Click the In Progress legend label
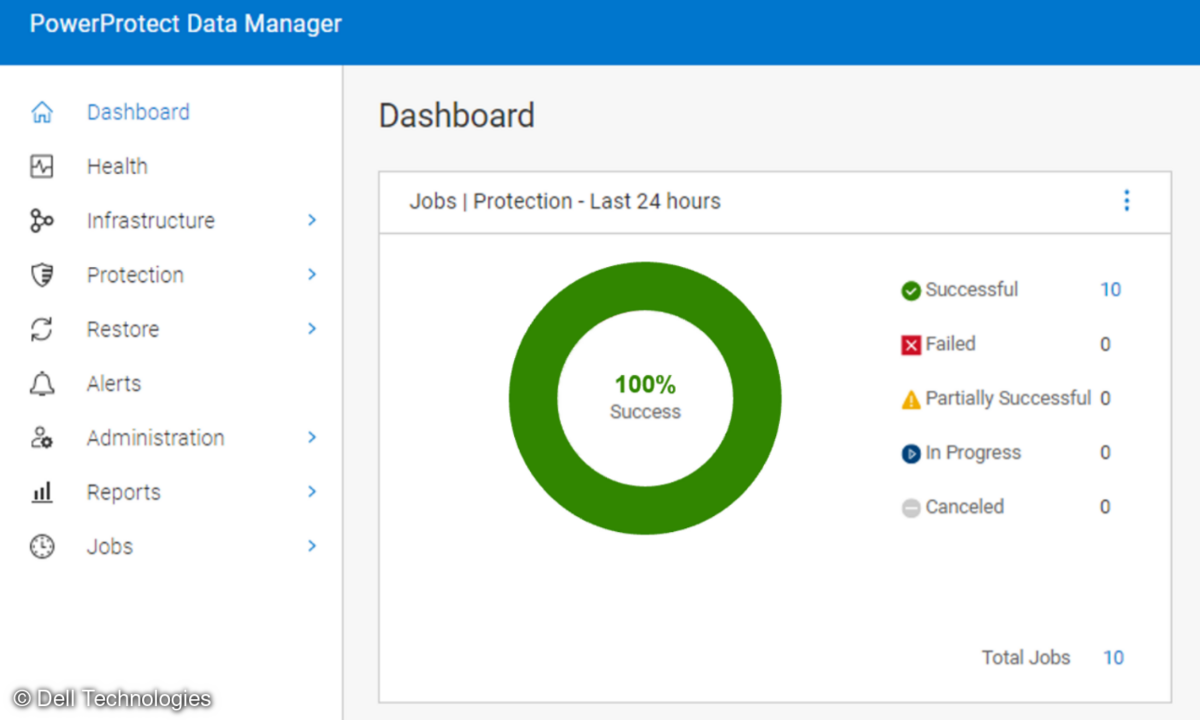Viewport: 1200px width, 720px height. 973,453
